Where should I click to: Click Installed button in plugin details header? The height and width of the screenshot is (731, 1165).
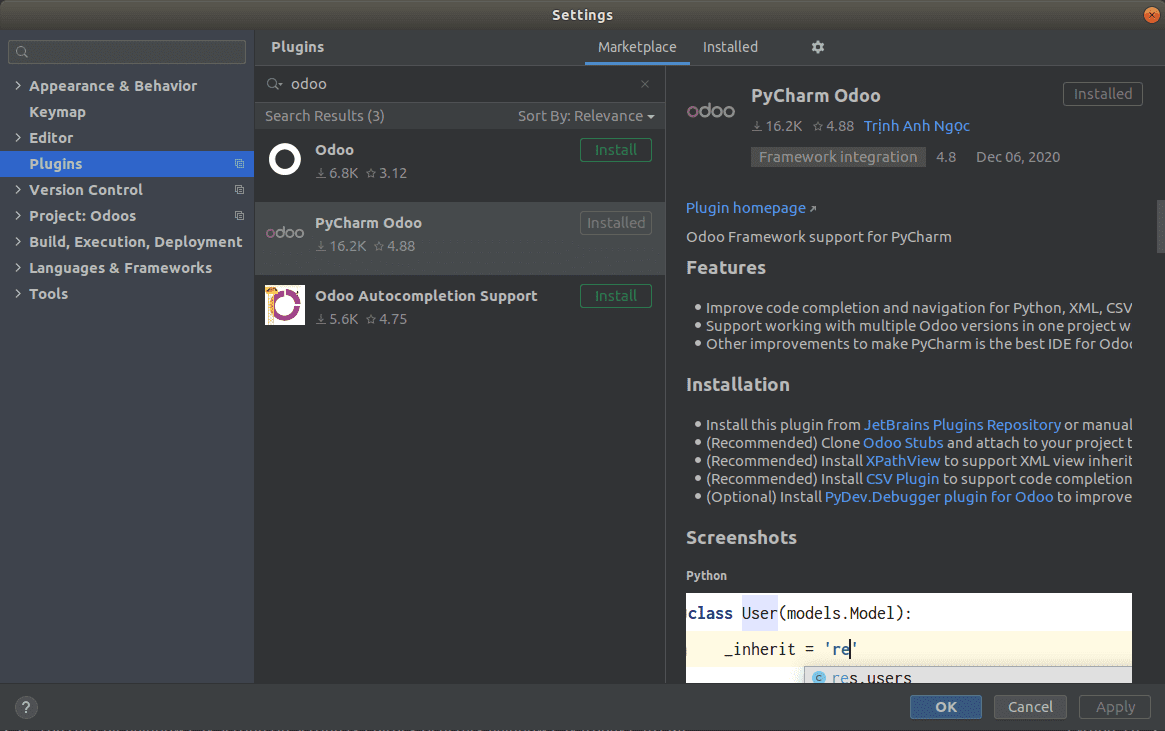pos(1103,94)
